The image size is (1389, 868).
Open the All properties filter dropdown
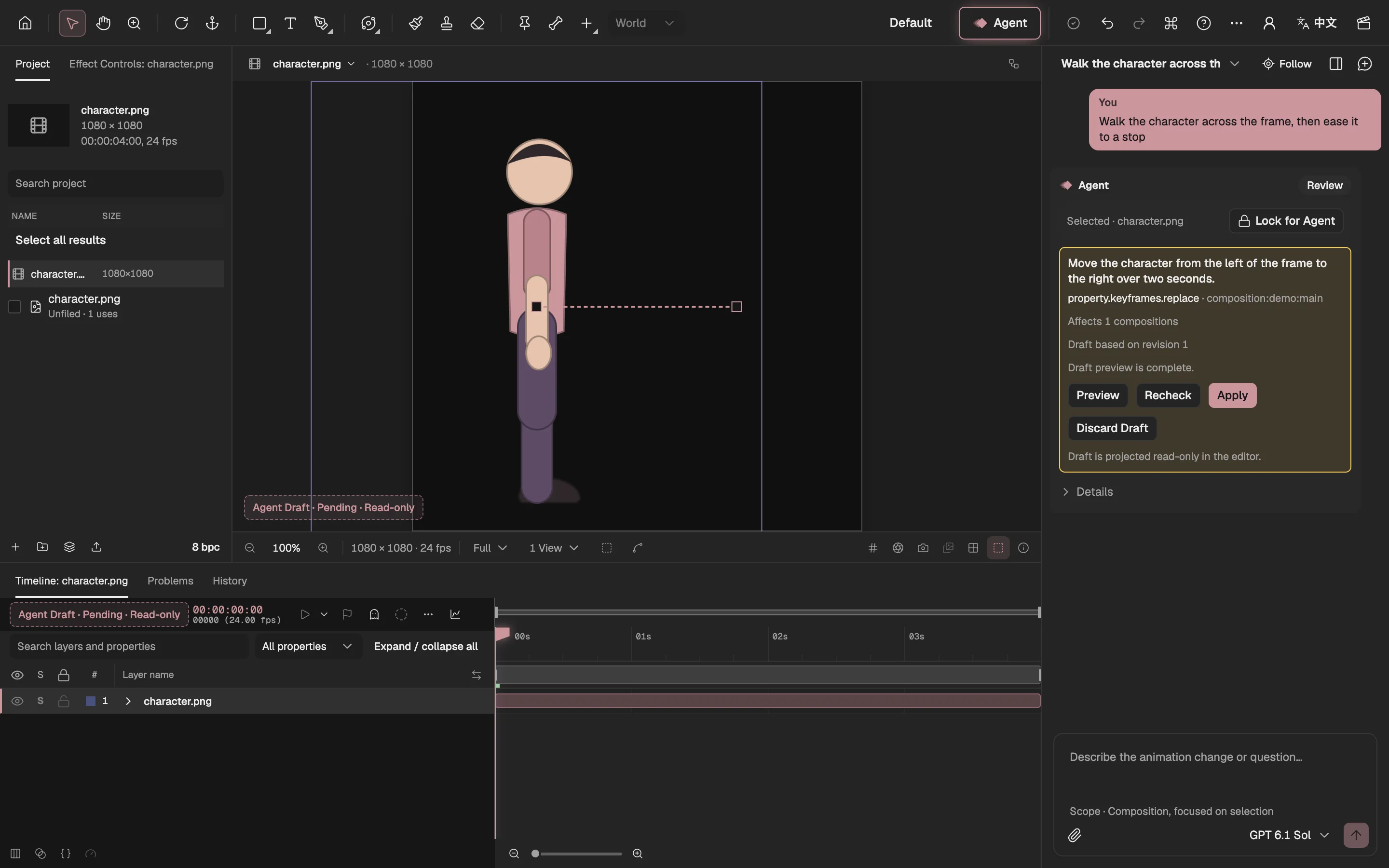coord(307,646)
